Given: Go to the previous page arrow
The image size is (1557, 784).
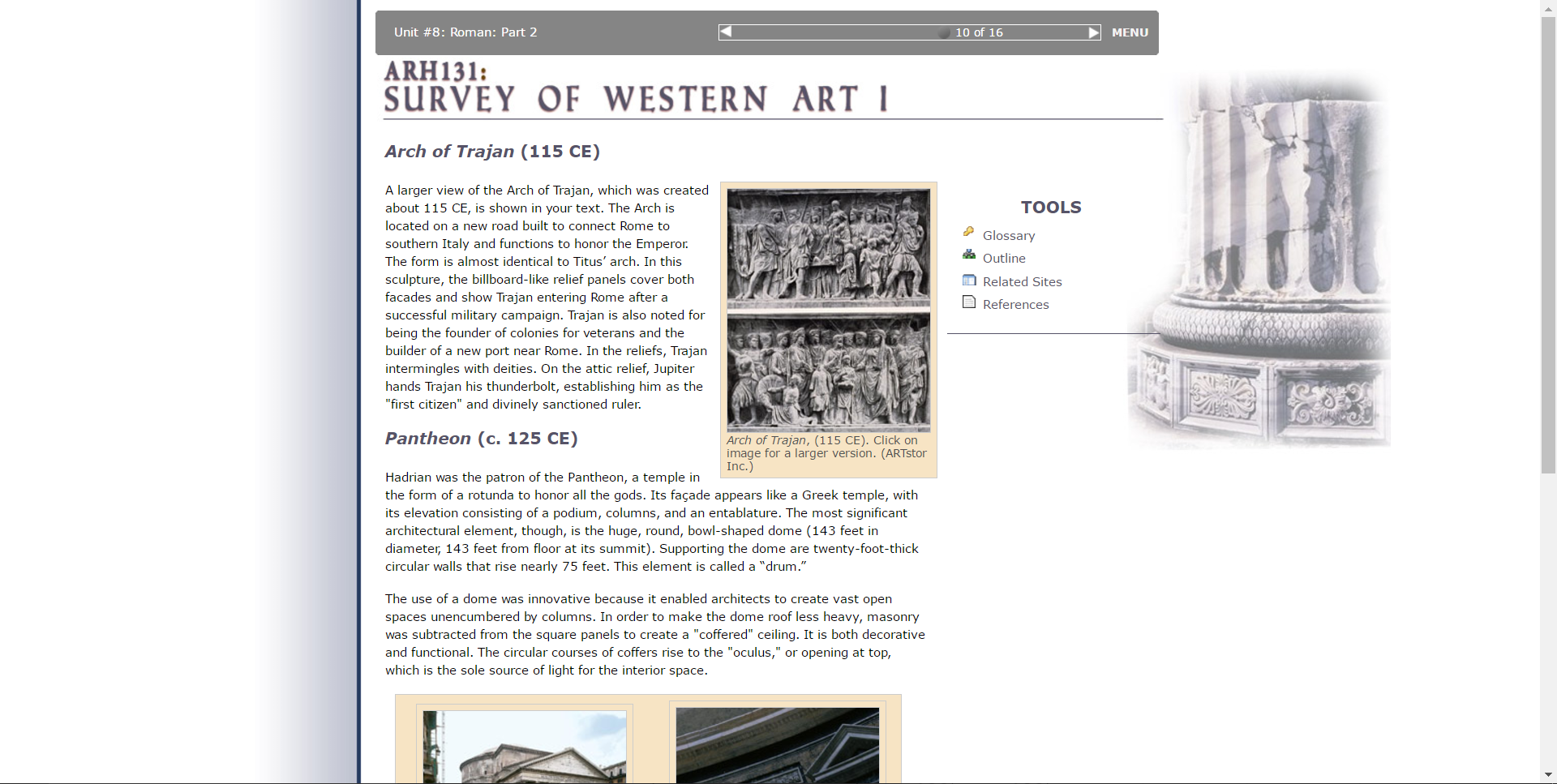Looking at the screenshot, I should 726,32.
